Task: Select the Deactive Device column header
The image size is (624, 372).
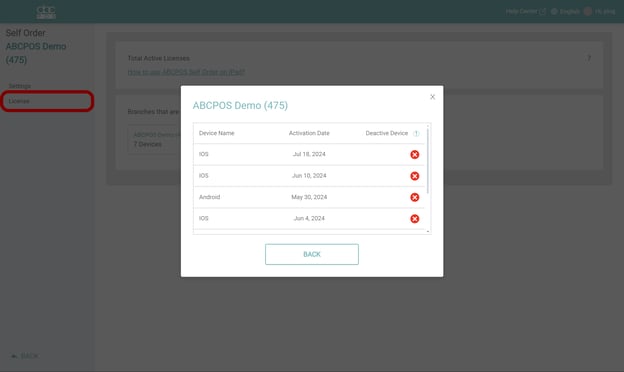Action: pyautogui.click(x=386, y=133)
